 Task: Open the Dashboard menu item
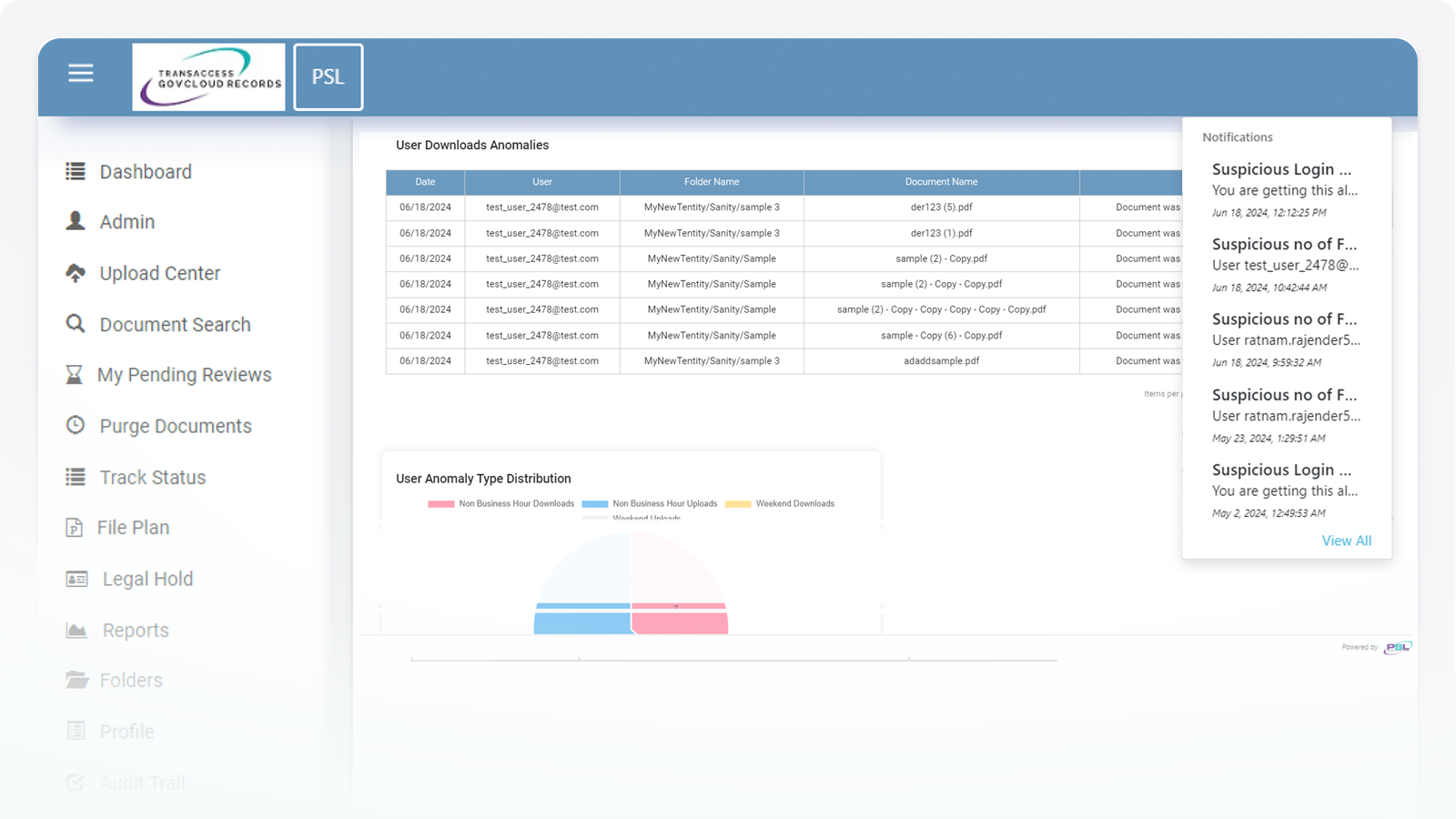[146, 172]
